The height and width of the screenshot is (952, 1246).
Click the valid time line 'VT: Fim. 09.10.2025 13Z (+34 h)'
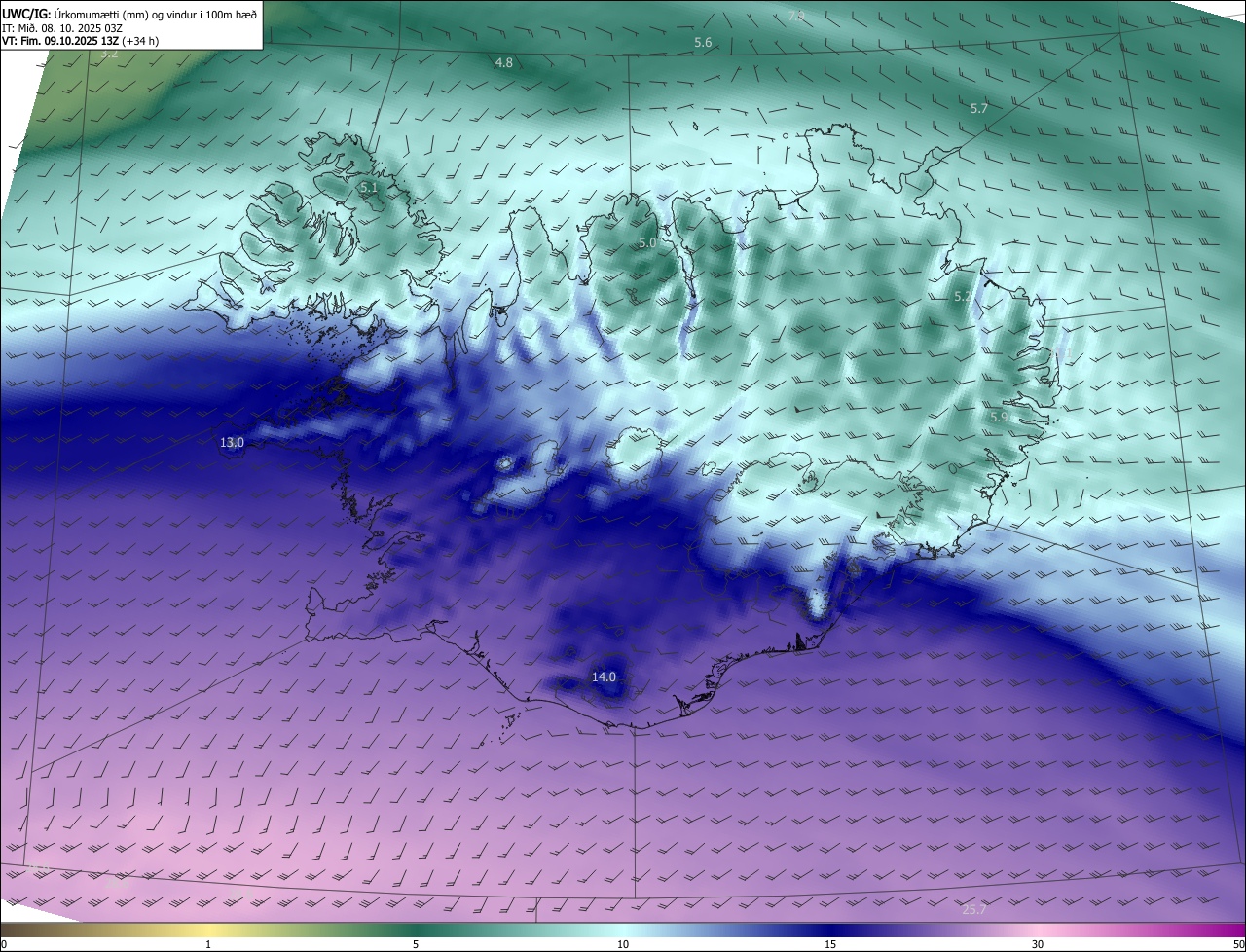(80, 41)
